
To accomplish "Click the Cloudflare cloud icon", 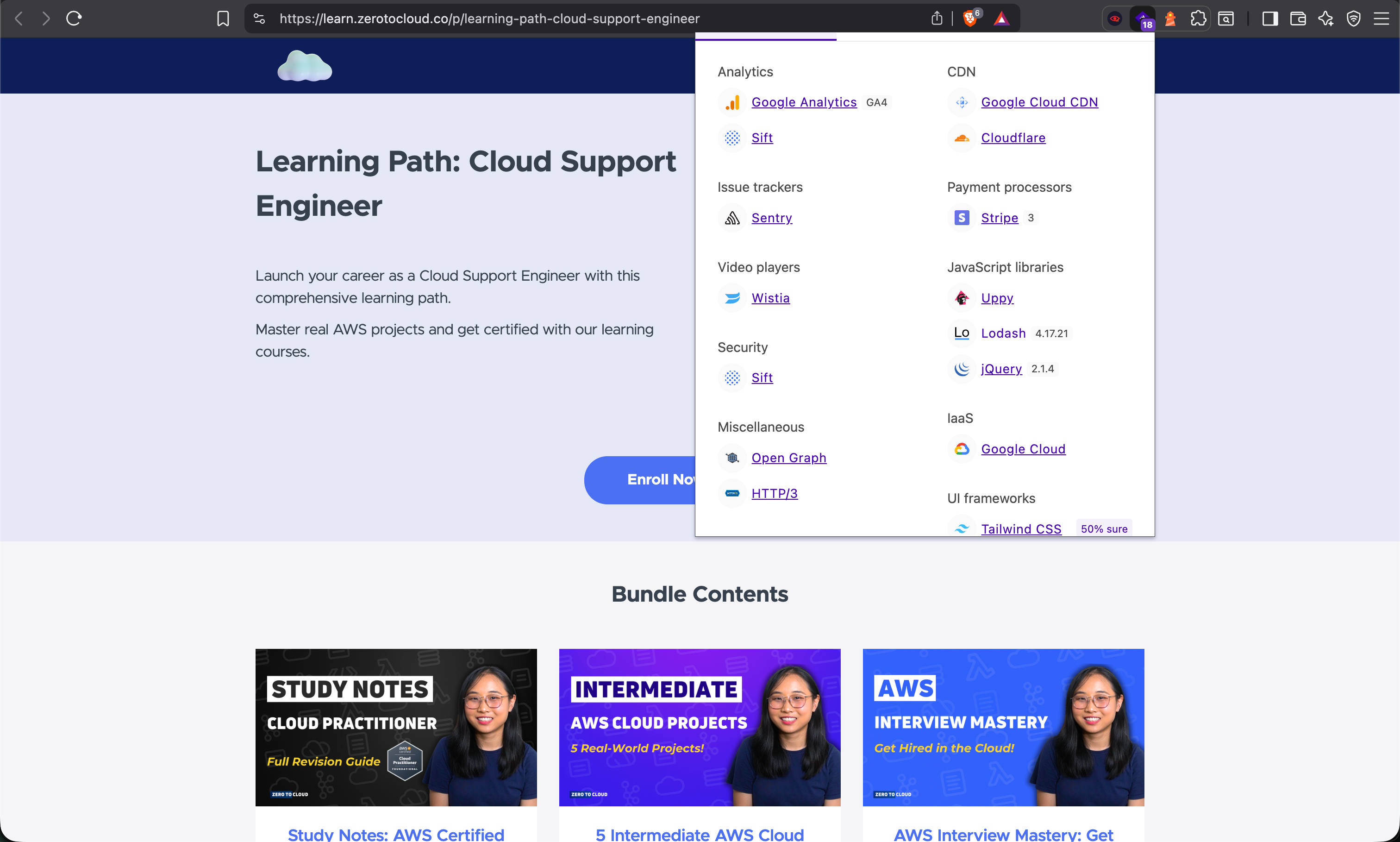I will (x=962, y=138).
